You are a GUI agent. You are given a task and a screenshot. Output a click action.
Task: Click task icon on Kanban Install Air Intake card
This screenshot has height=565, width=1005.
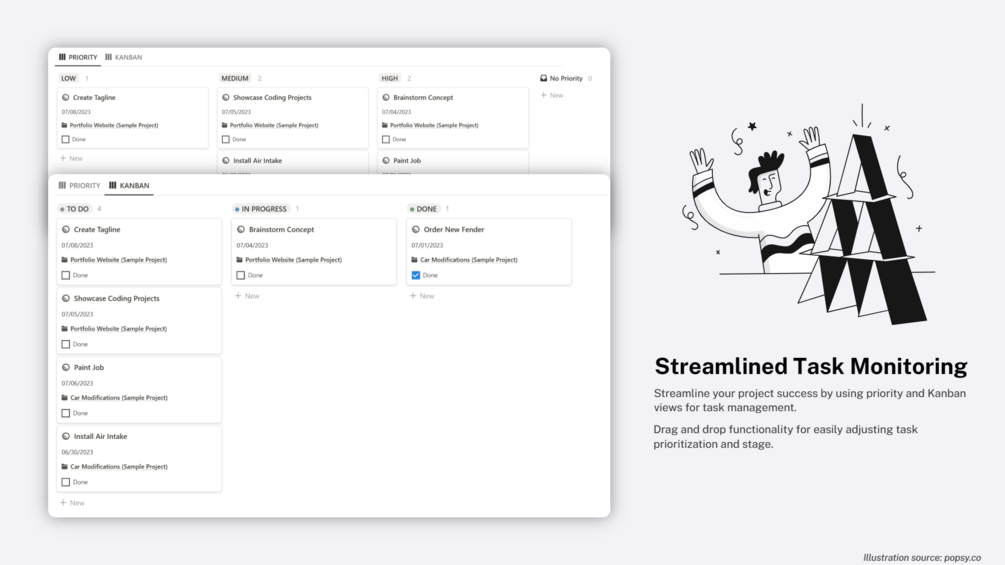click(x=65, y=436)
